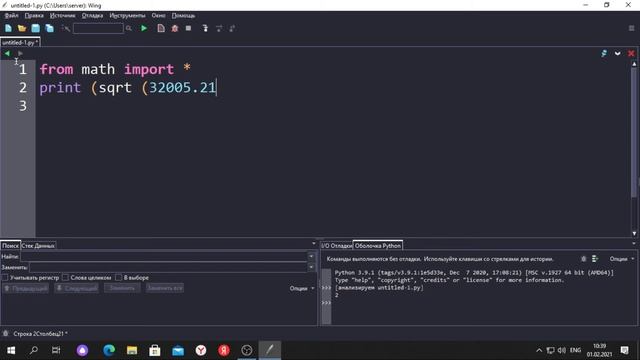Open the search panel Опции dropdown
This screenshot has width=640, height=360.
click(302, 288)
